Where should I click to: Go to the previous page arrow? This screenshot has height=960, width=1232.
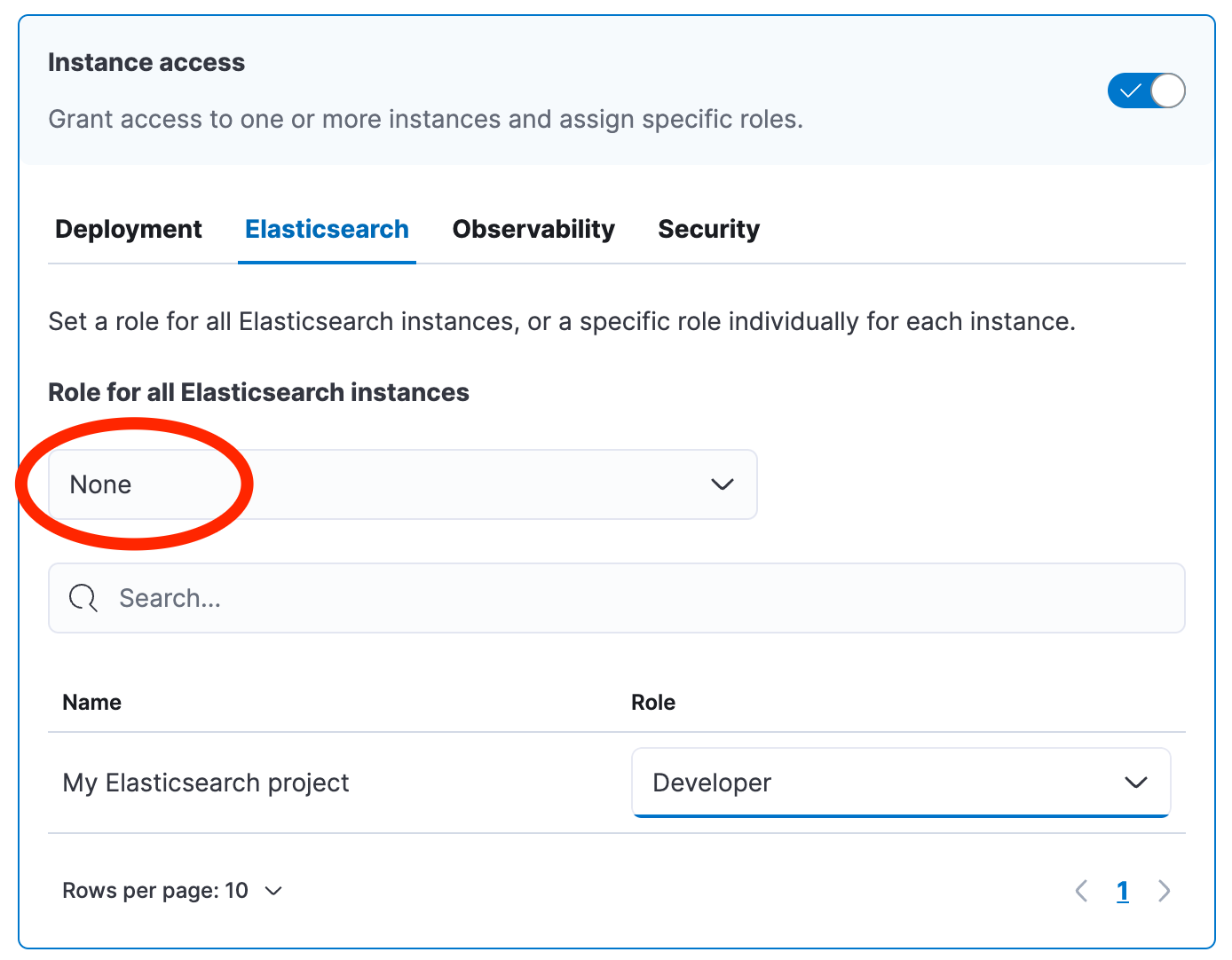tap(1081, 891)
